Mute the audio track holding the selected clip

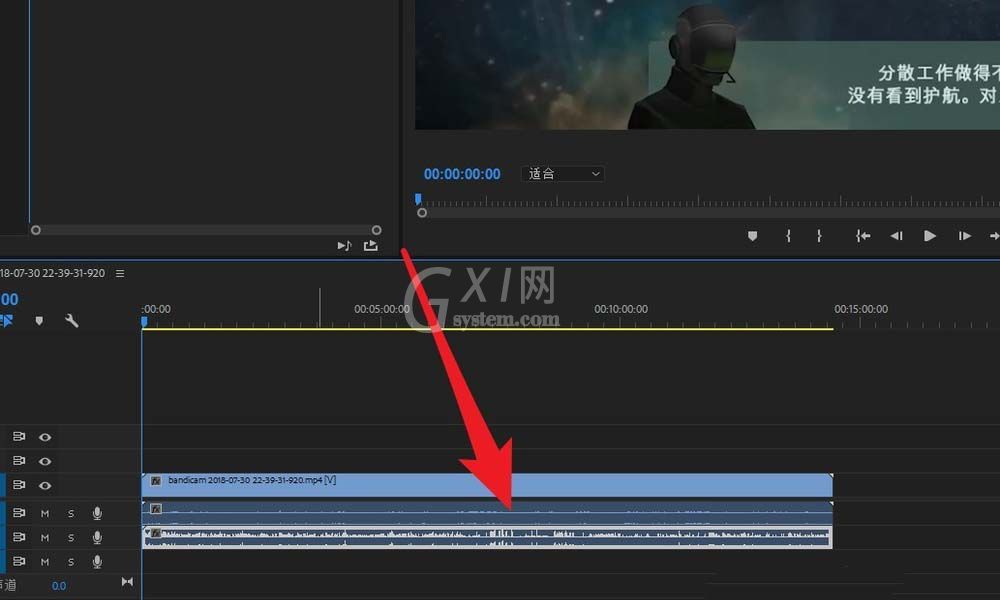click(x=45, y=538)
